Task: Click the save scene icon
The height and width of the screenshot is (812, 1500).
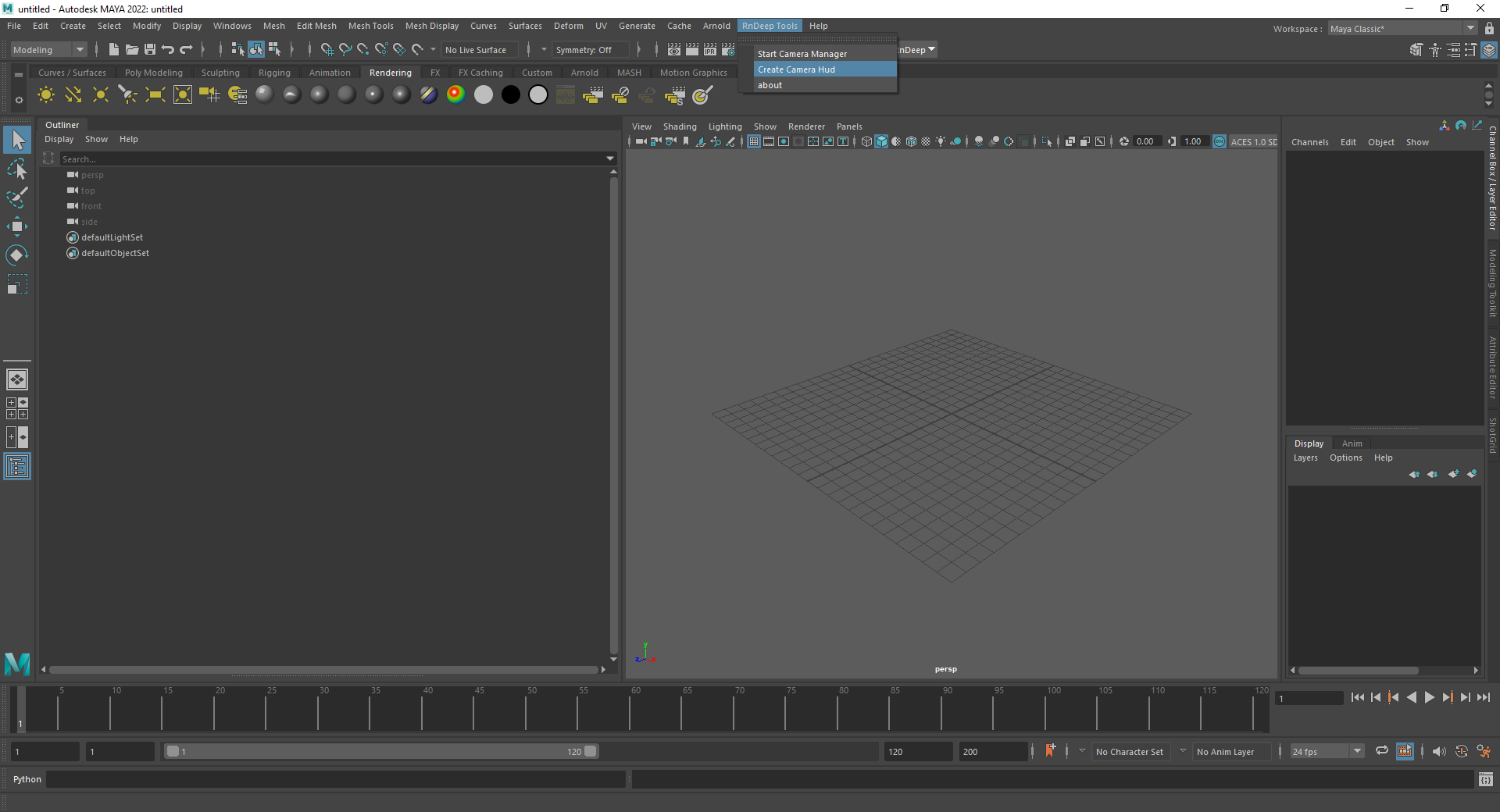Action: [x=150, y=49]
